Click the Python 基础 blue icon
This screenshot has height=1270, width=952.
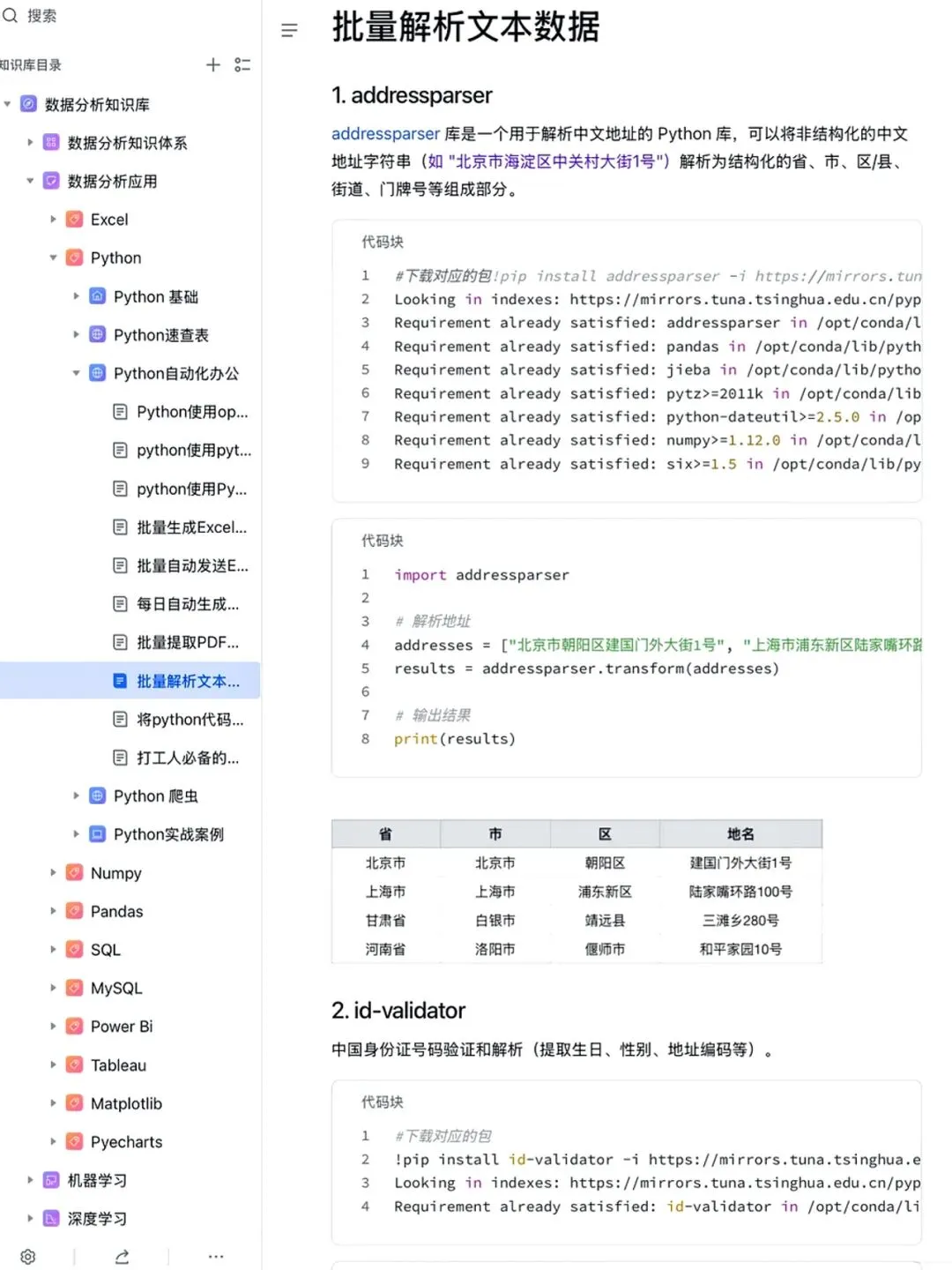click(98, 296)
